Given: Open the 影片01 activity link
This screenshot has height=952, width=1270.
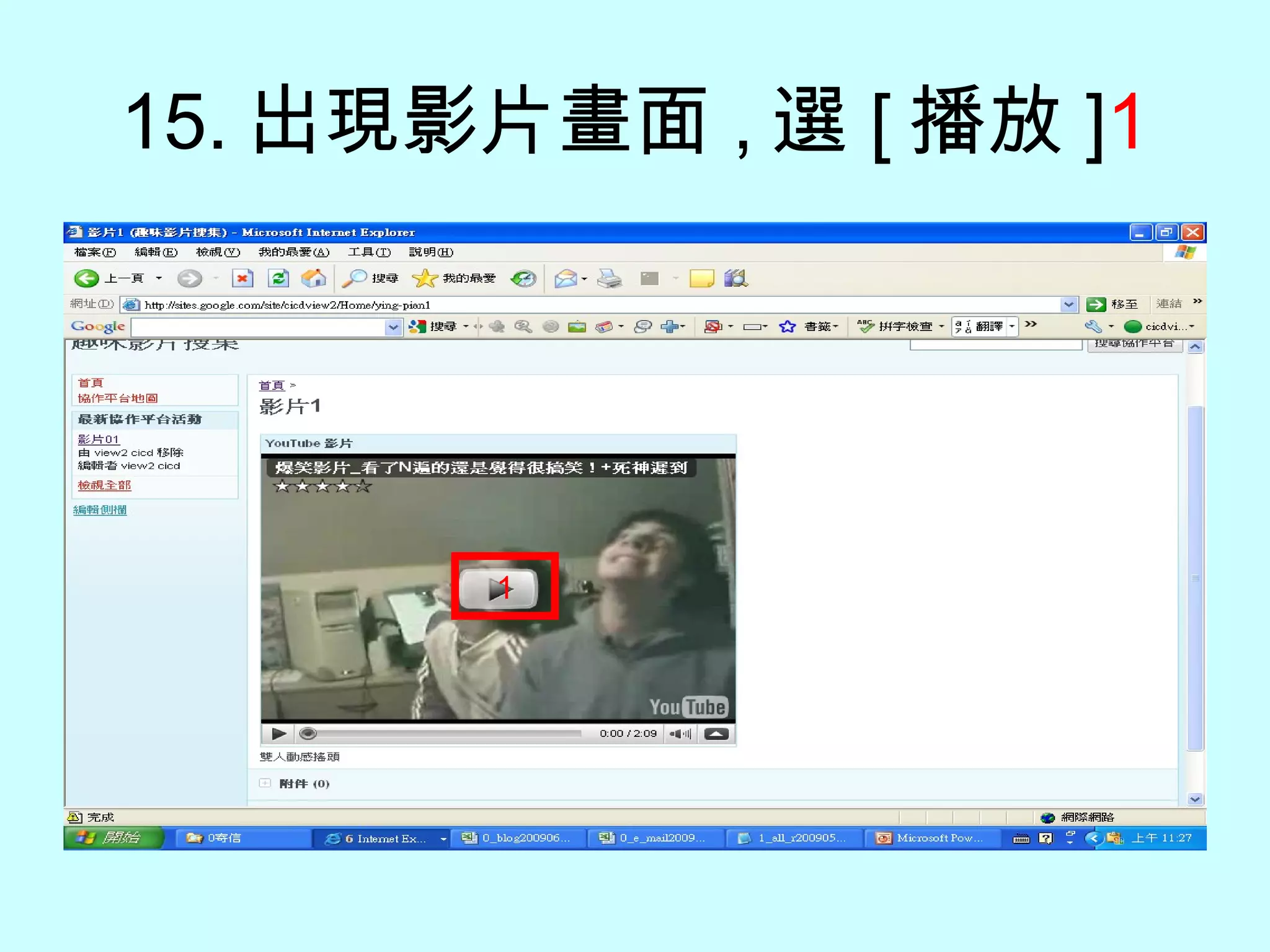Looking at the screenshot, I should pyautogui.click(x=99, y=439).
